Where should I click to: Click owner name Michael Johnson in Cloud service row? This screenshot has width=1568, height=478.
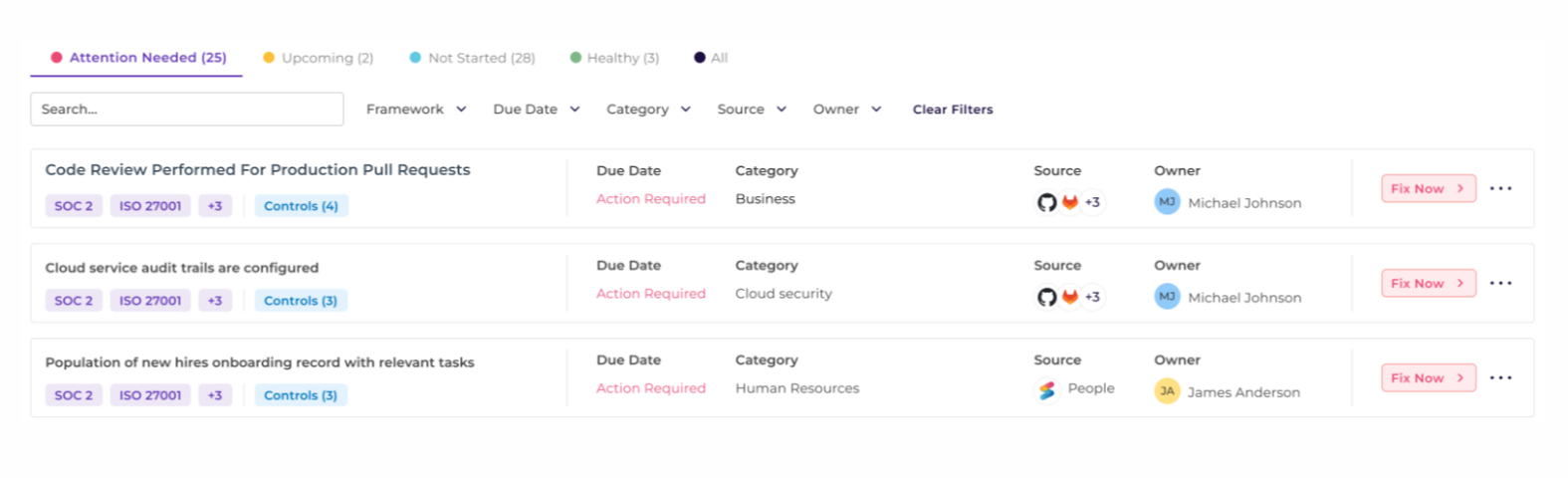(1244, 298)
